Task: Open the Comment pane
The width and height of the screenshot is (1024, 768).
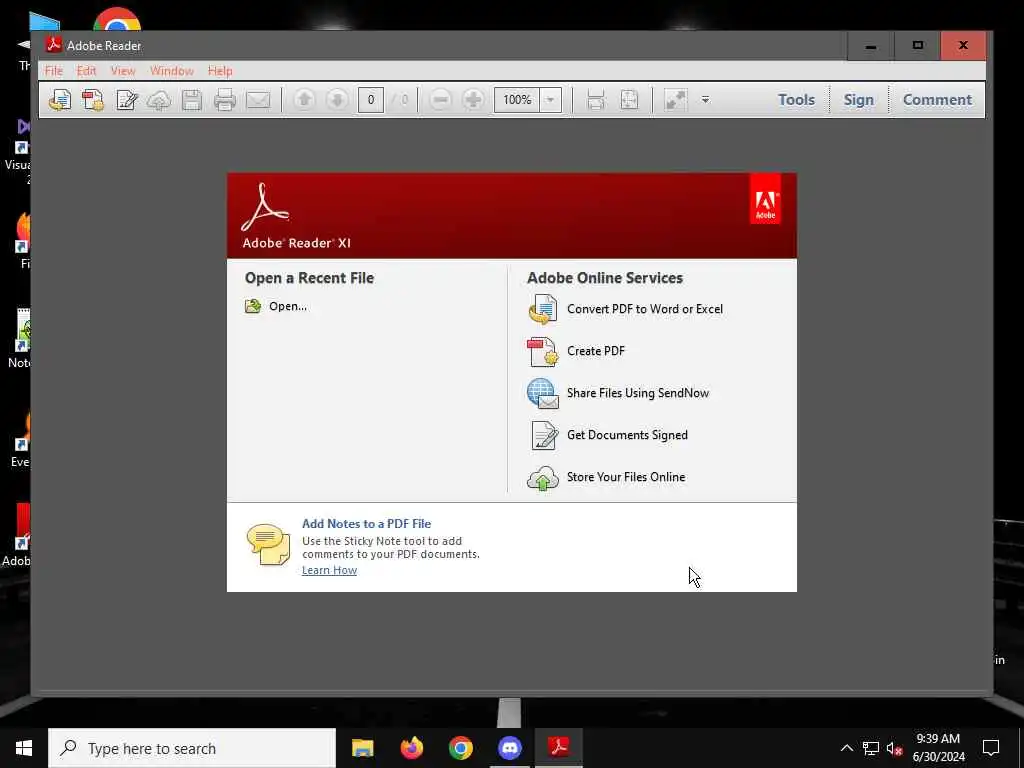Action: [937, 99]
